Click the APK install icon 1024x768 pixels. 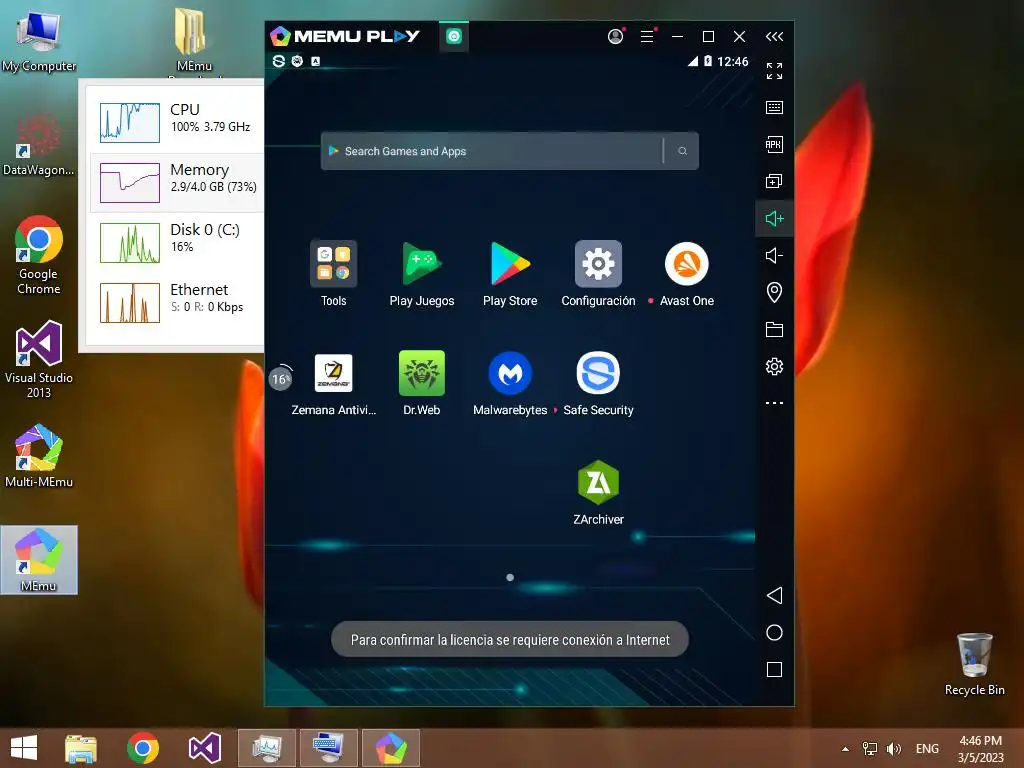[775, 144]
